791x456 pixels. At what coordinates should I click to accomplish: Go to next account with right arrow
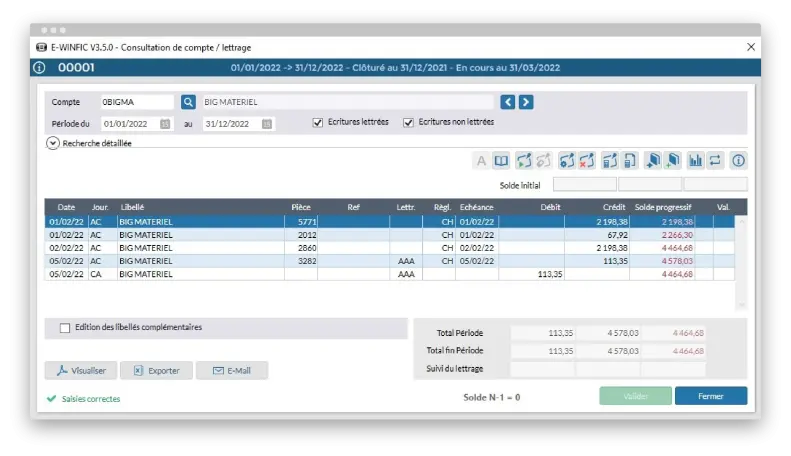tap(526, 102)
